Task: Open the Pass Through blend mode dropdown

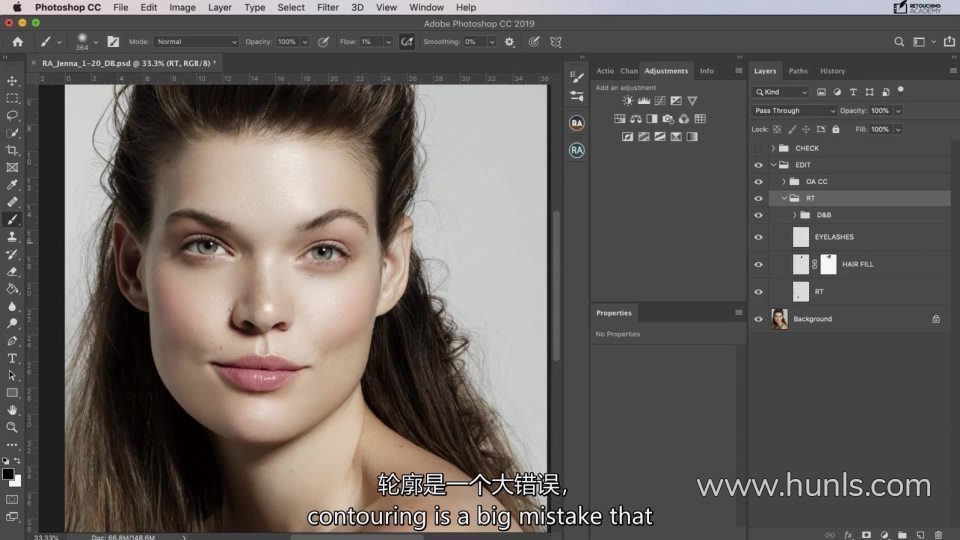Action: click(x=793, y=111)
